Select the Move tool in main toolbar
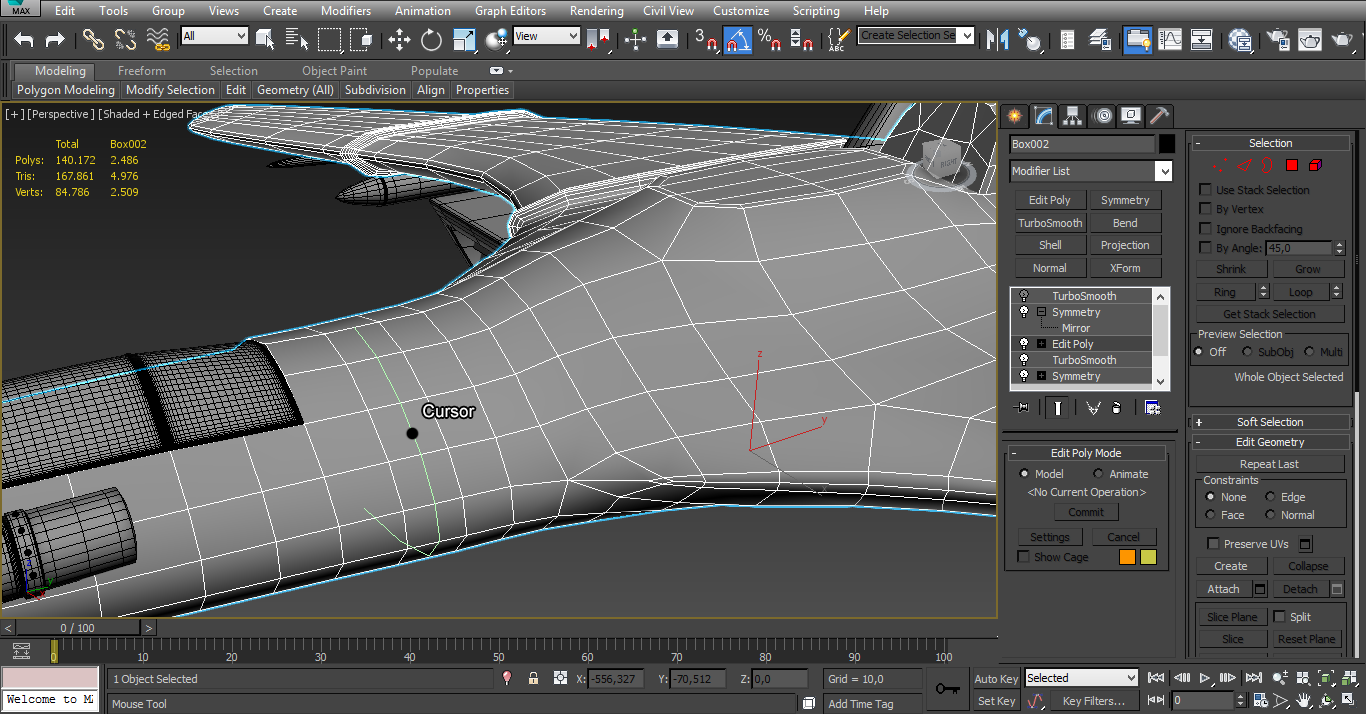1366x714 pixels. pos(399,40)
